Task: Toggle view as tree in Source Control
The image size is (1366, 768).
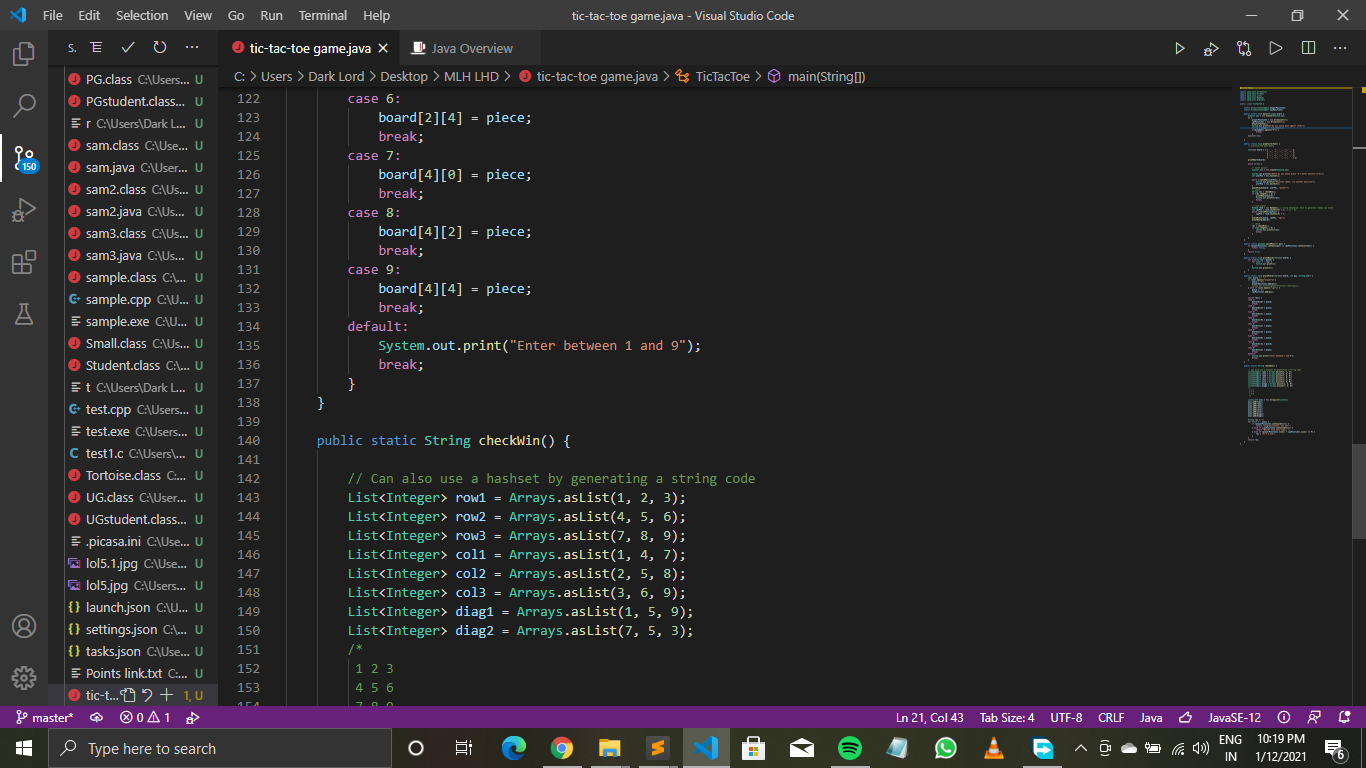Action: (96, 47)
